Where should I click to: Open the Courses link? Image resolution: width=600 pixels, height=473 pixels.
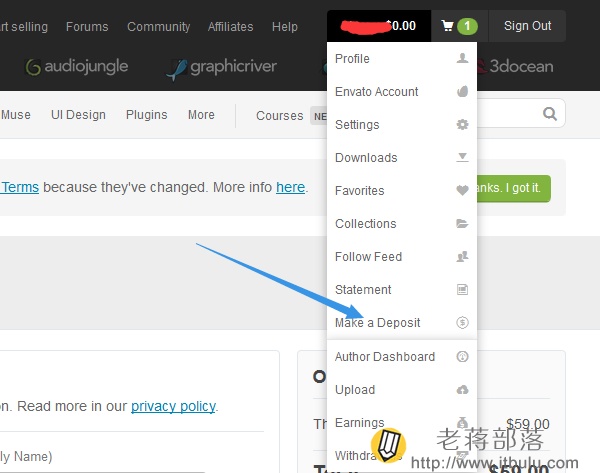(x=279, y=116)
